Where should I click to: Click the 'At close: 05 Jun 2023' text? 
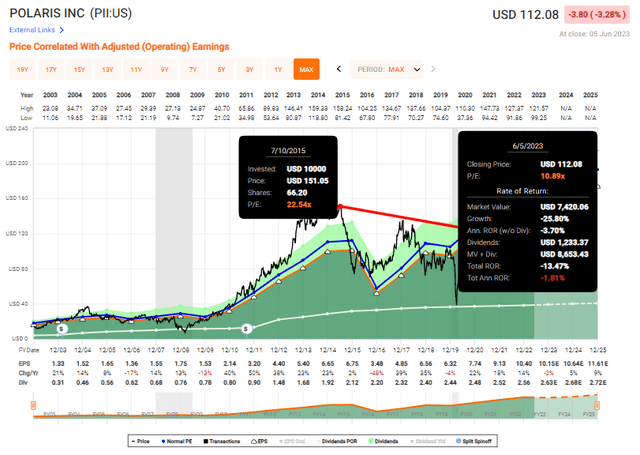click(594, 34)
